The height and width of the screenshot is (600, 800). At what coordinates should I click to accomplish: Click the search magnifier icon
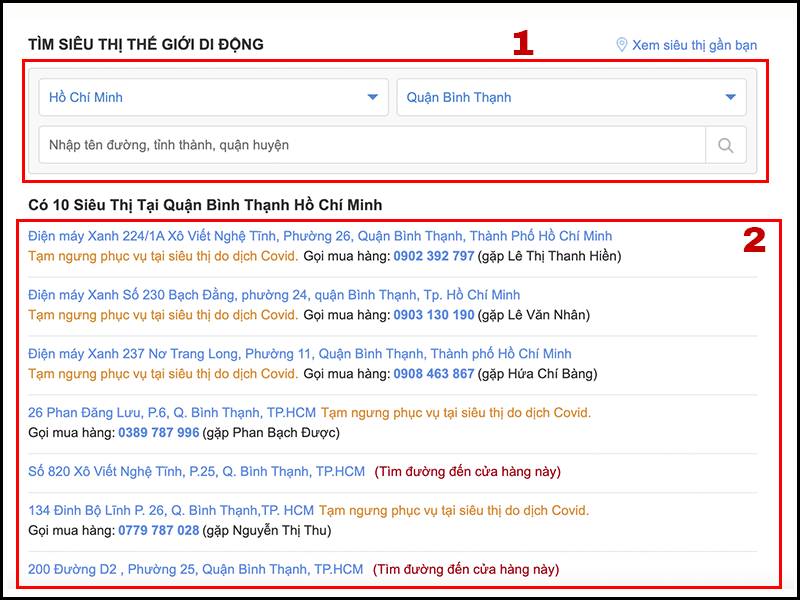click(x=726, y=145)
